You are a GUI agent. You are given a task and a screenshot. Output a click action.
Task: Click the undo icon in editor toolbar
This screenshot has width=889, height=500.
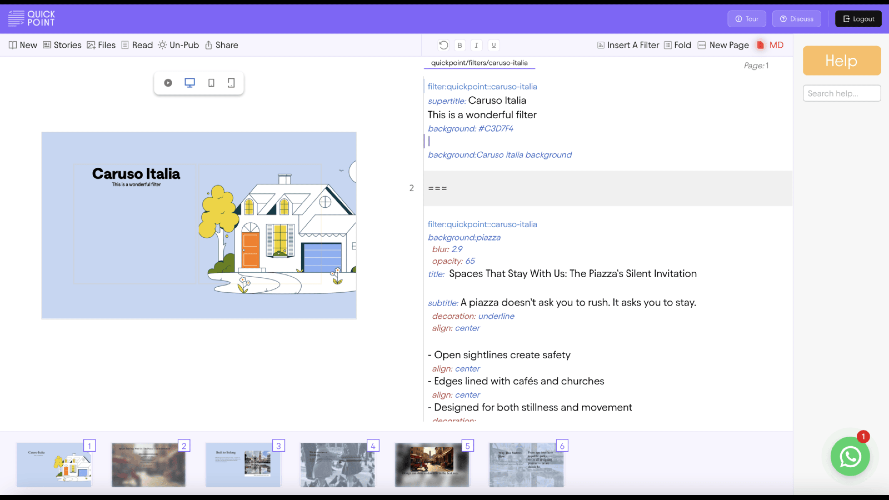click(x=444, y=45)
